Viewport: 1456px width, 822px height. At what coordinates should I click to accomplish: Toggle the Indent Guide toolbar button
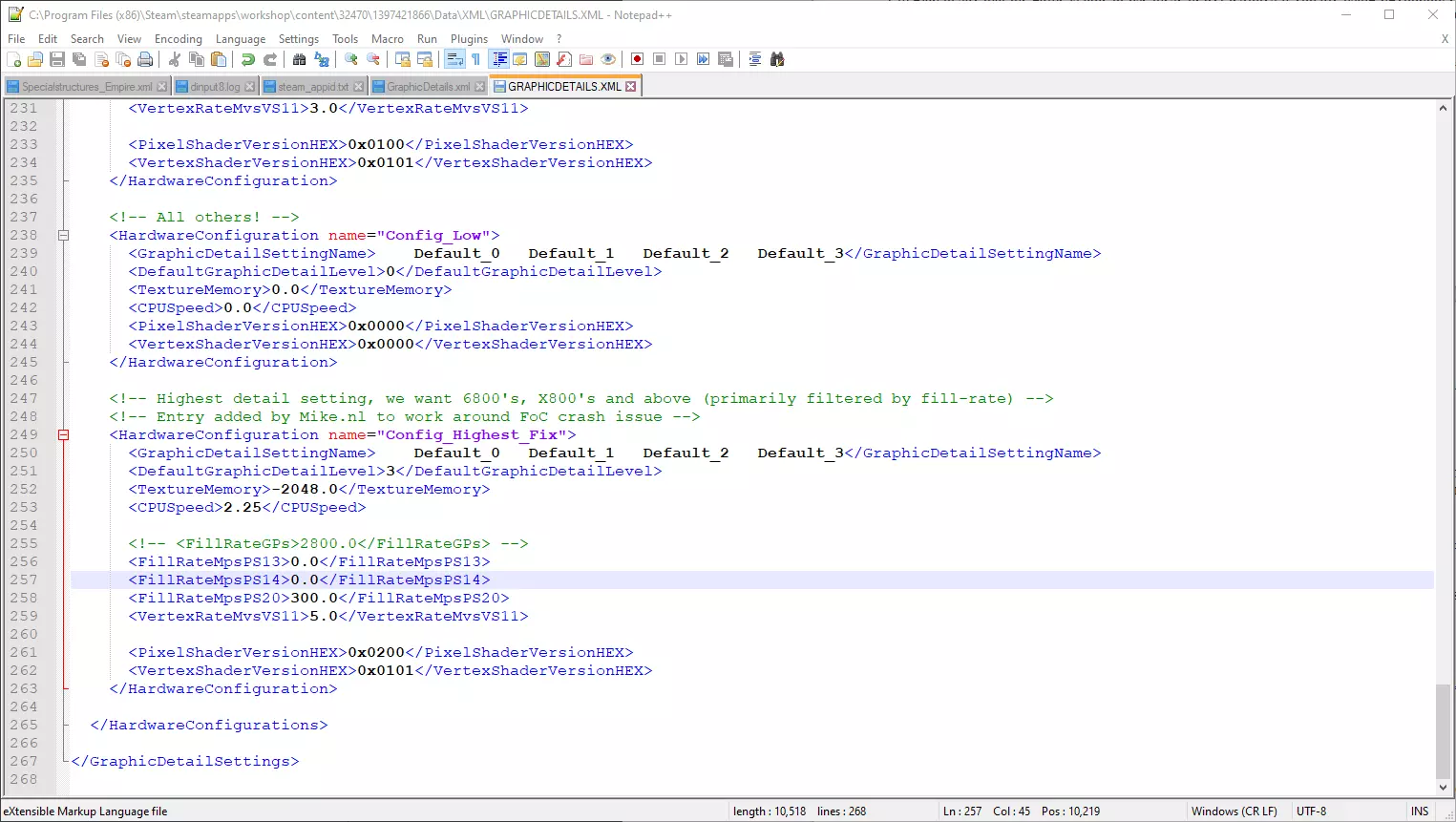[x=499, y=59]
